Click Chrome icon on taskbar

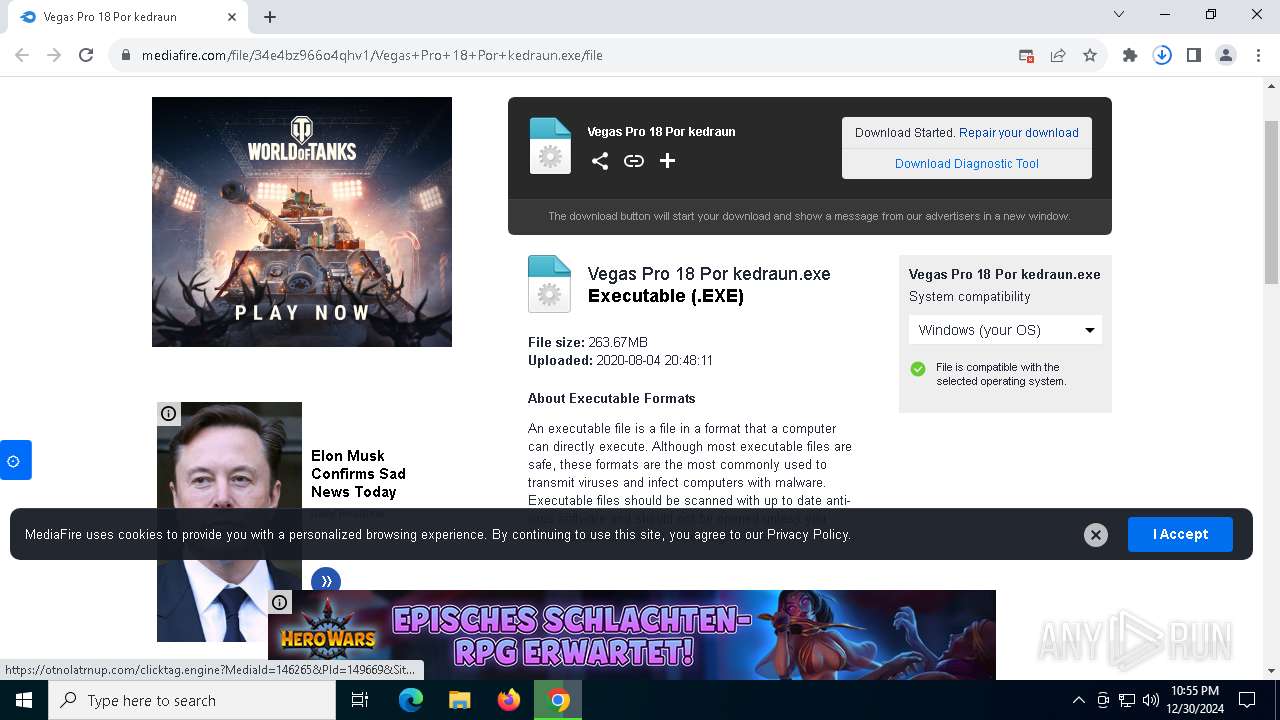(x=558, y=700)
